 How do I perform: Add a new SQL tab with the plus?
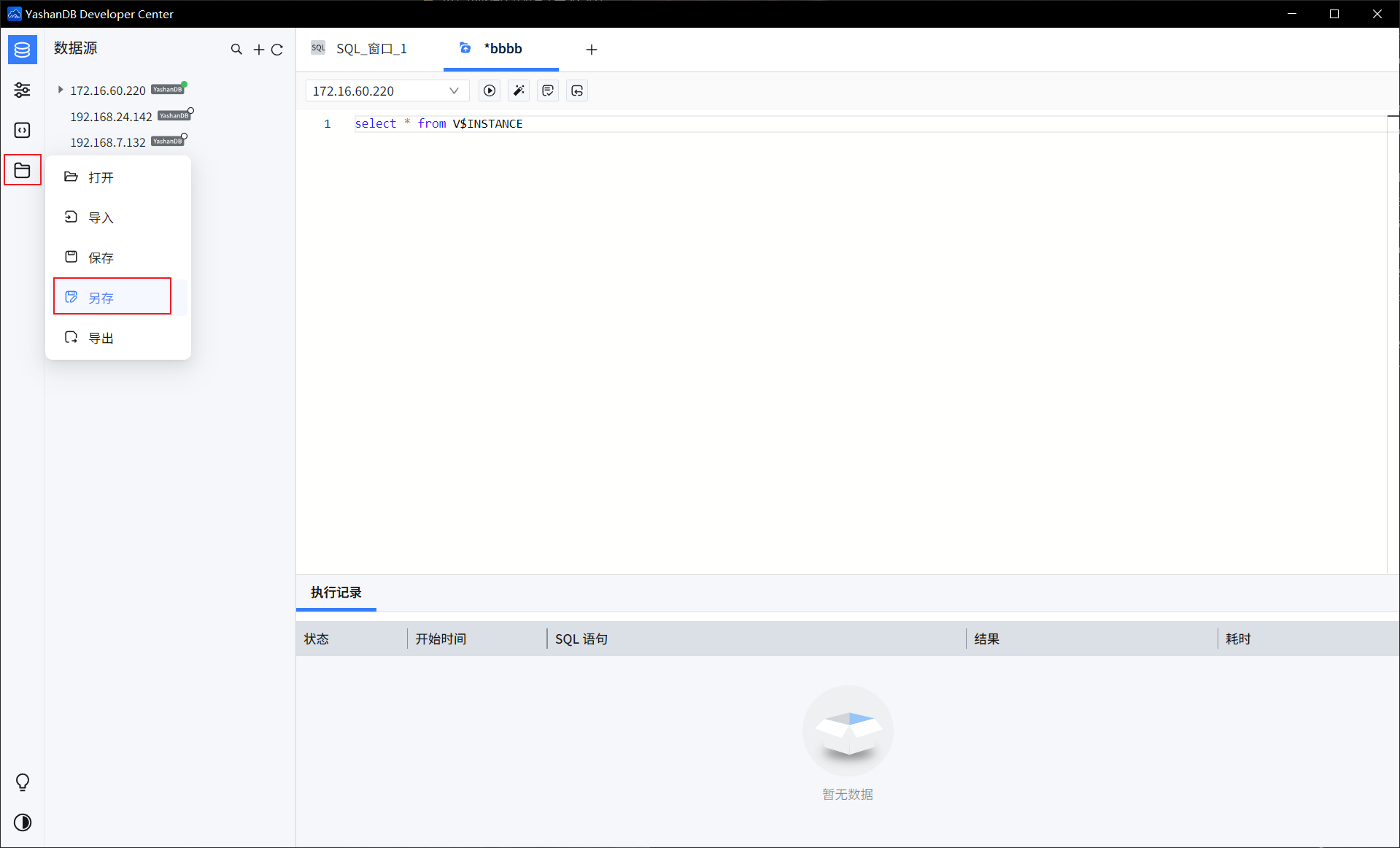(591, 50)
